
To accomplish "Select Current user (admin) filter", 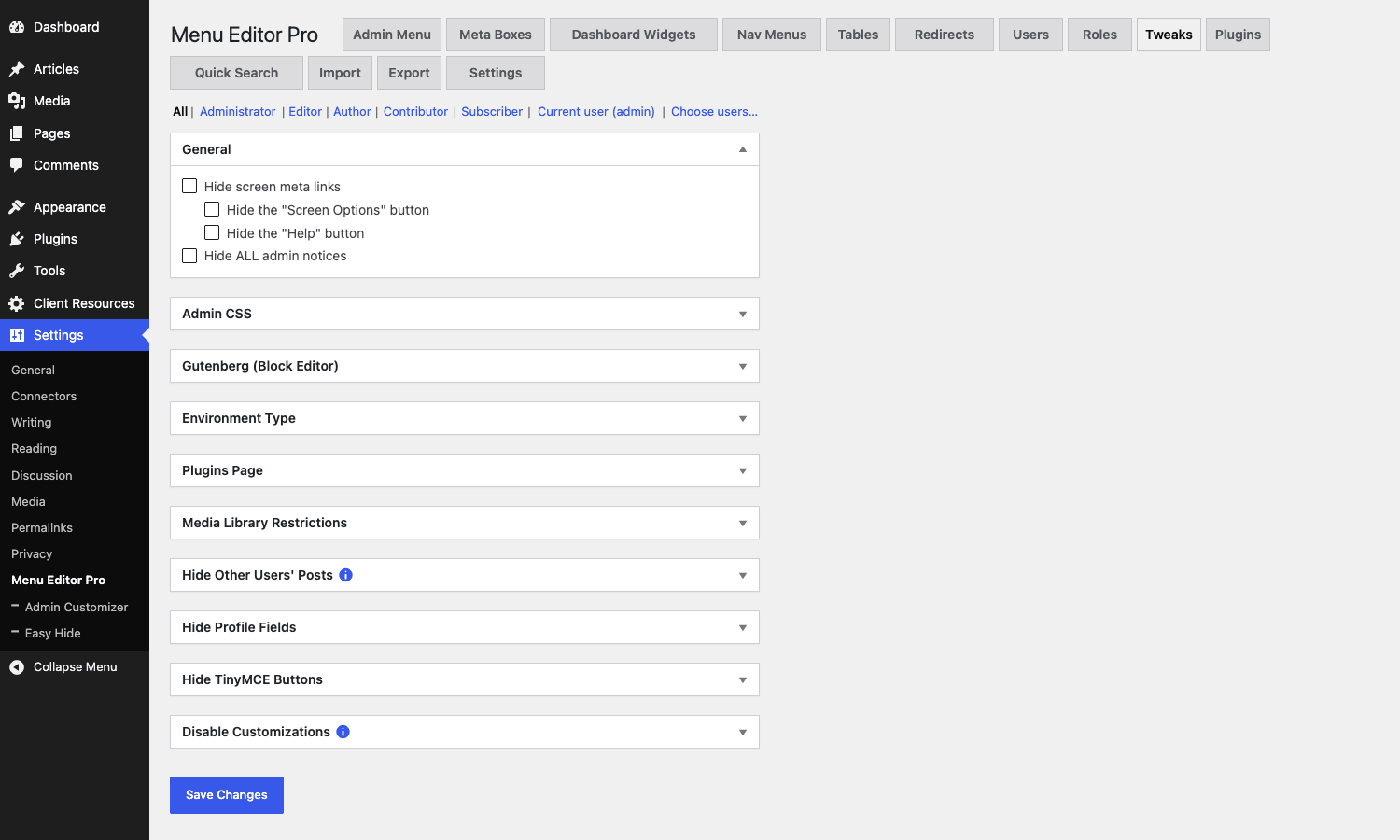I will coord(596,111).
